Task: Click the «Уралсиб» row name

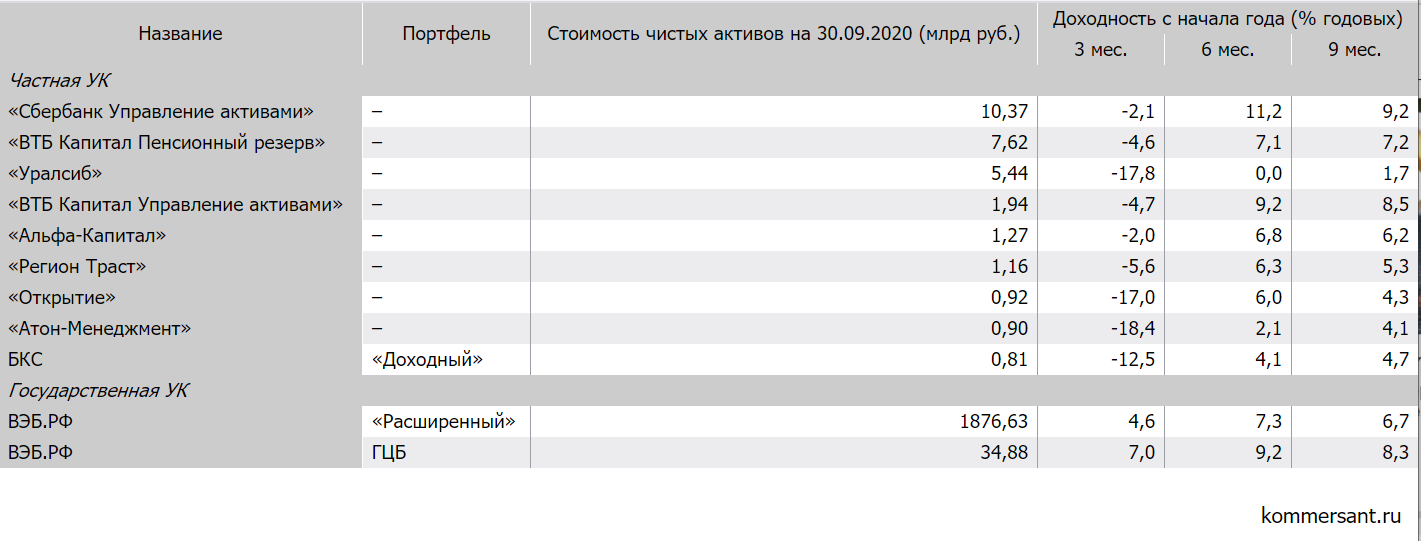Action: pyautogui.click(x=55, y=173)
